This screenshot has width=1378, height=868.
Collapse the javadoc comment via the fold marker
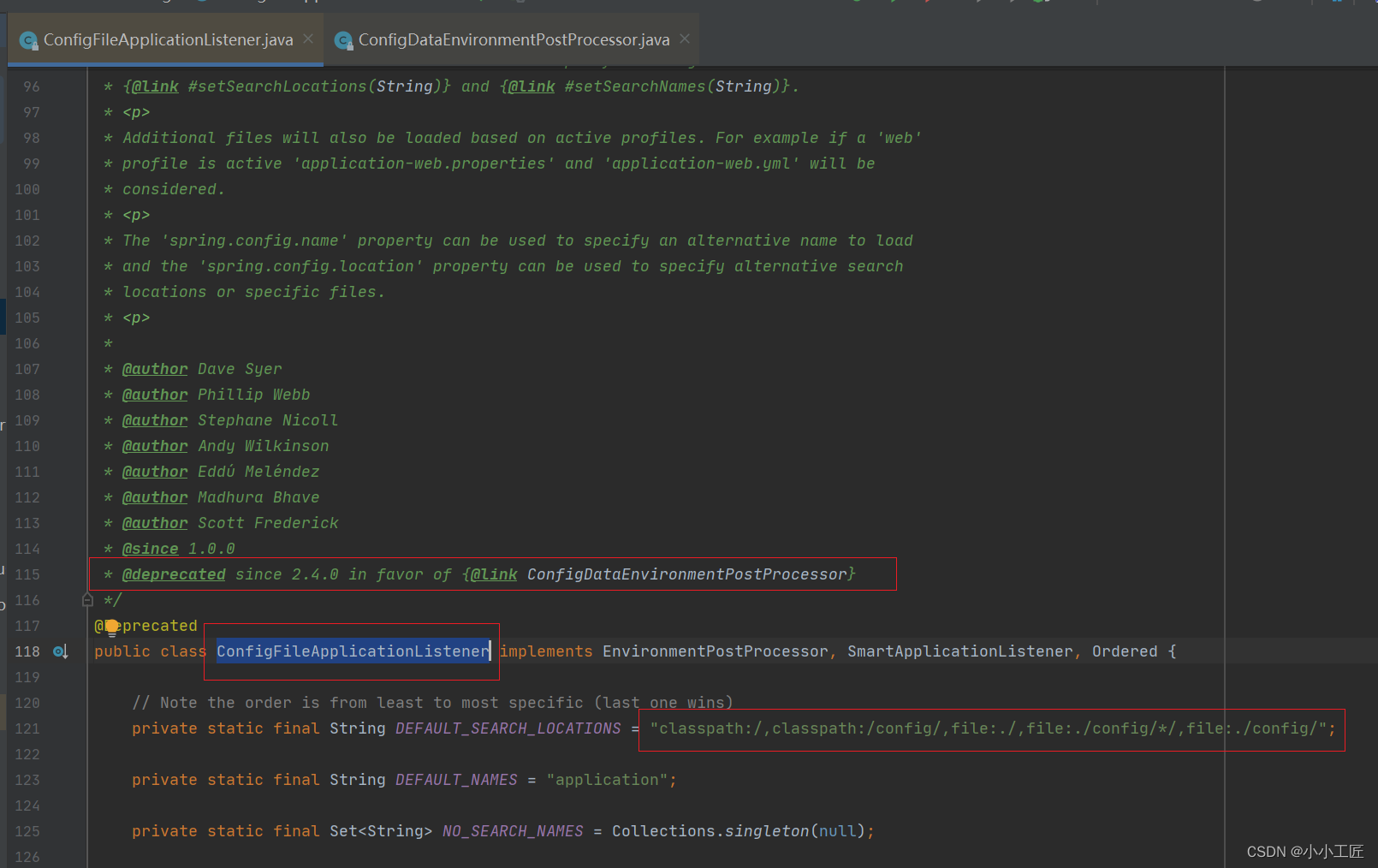(x=86, y=600)
